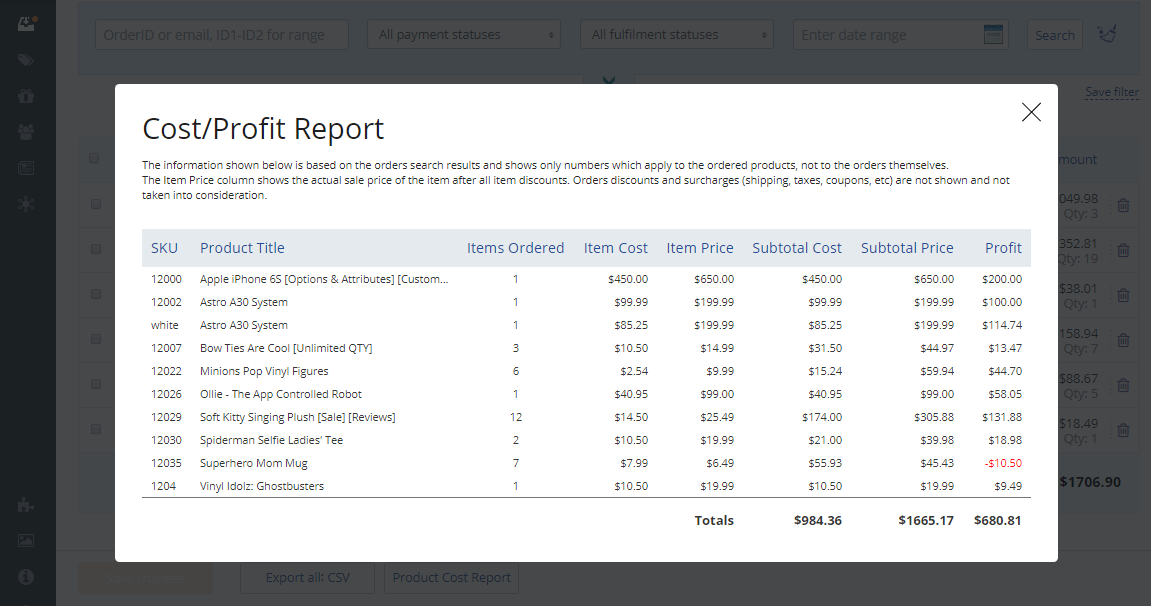Click the Product Title column header

(x=242, y=248)
